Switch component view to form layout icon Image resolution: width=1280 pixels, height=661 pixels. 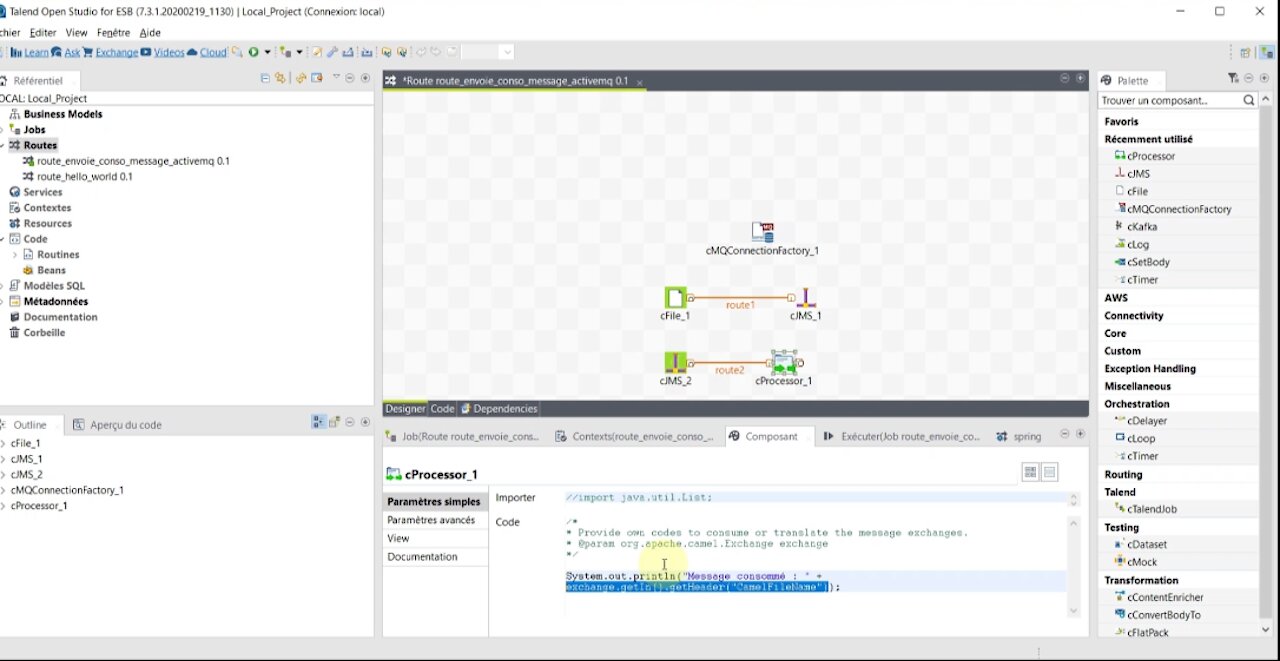coord(1049,472)
